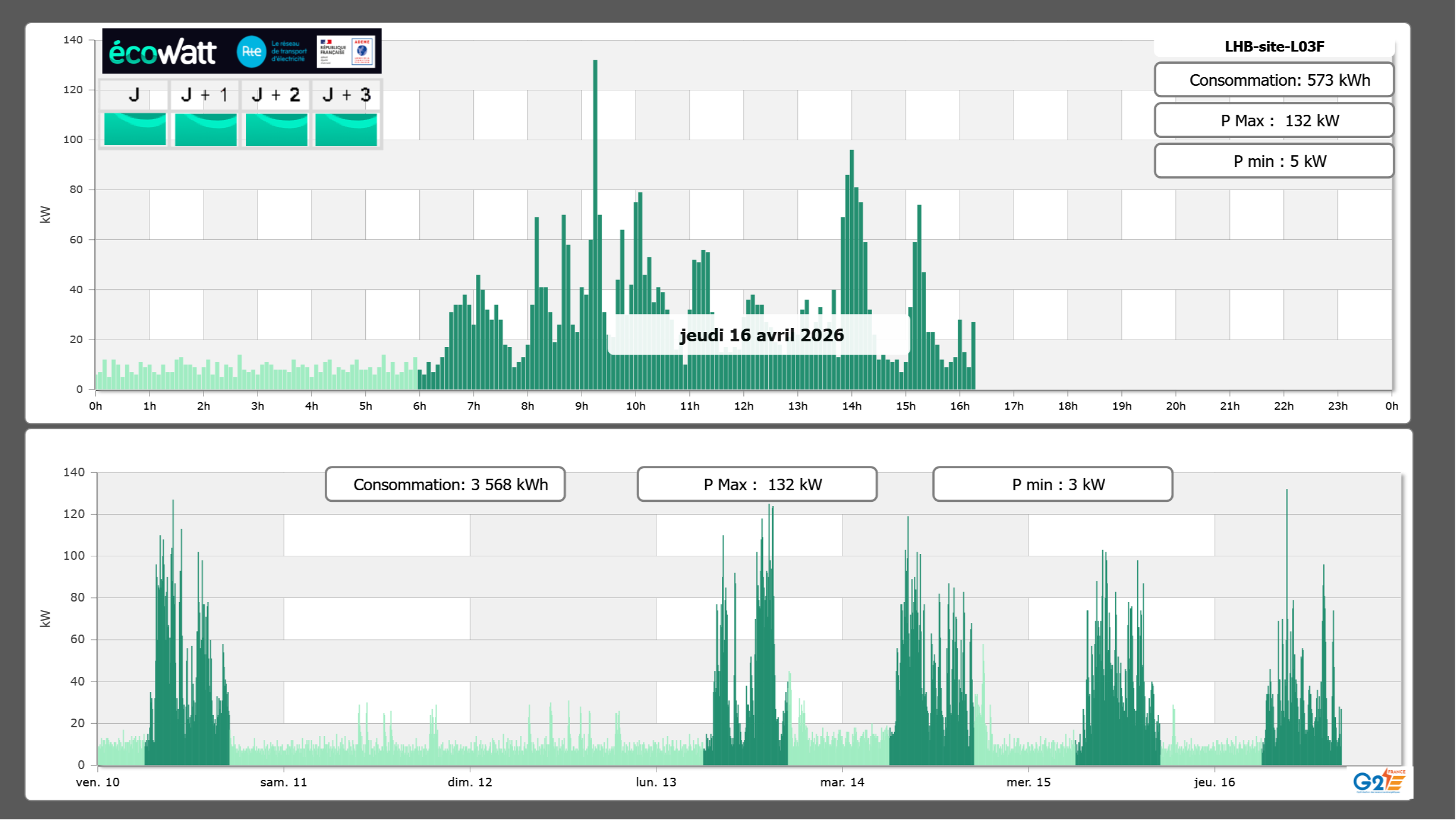Click the jeudi 16 avril 2026 date label
This screenshot has width=1456, height=820.
[x=761, y=335]
